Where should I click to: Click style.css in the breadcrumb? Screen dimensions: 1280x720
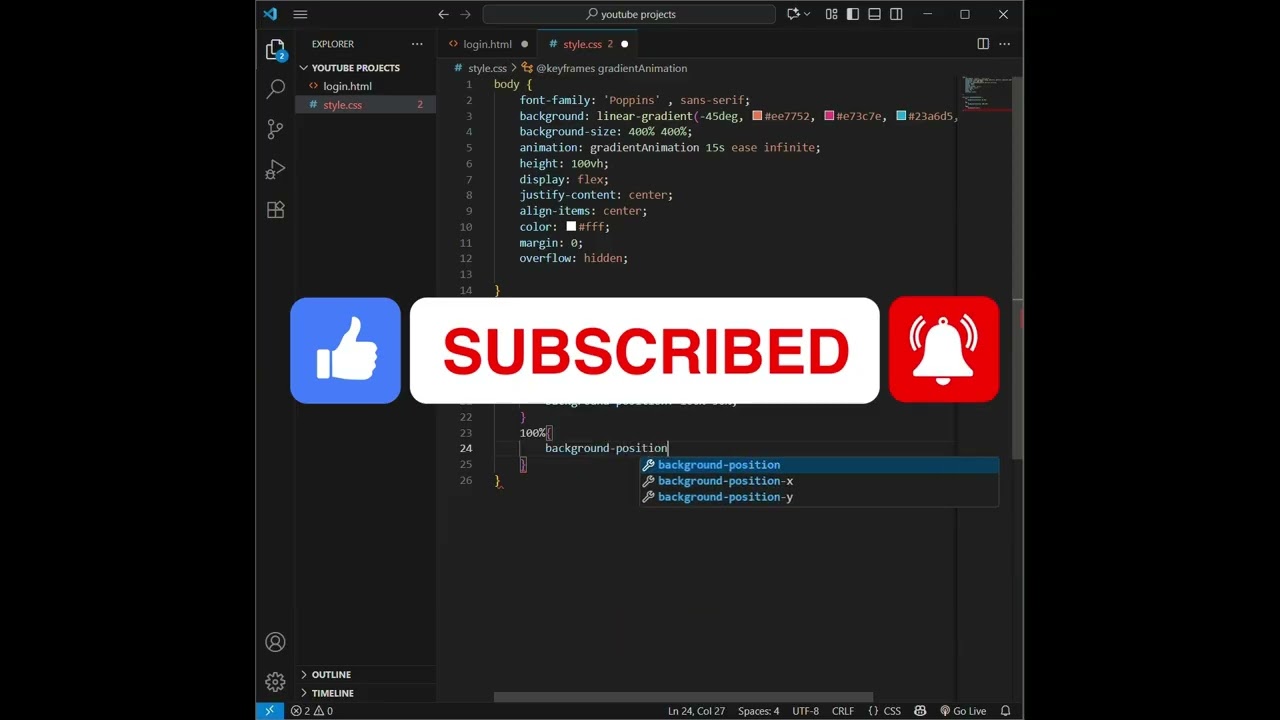click(x=487, y=68)
